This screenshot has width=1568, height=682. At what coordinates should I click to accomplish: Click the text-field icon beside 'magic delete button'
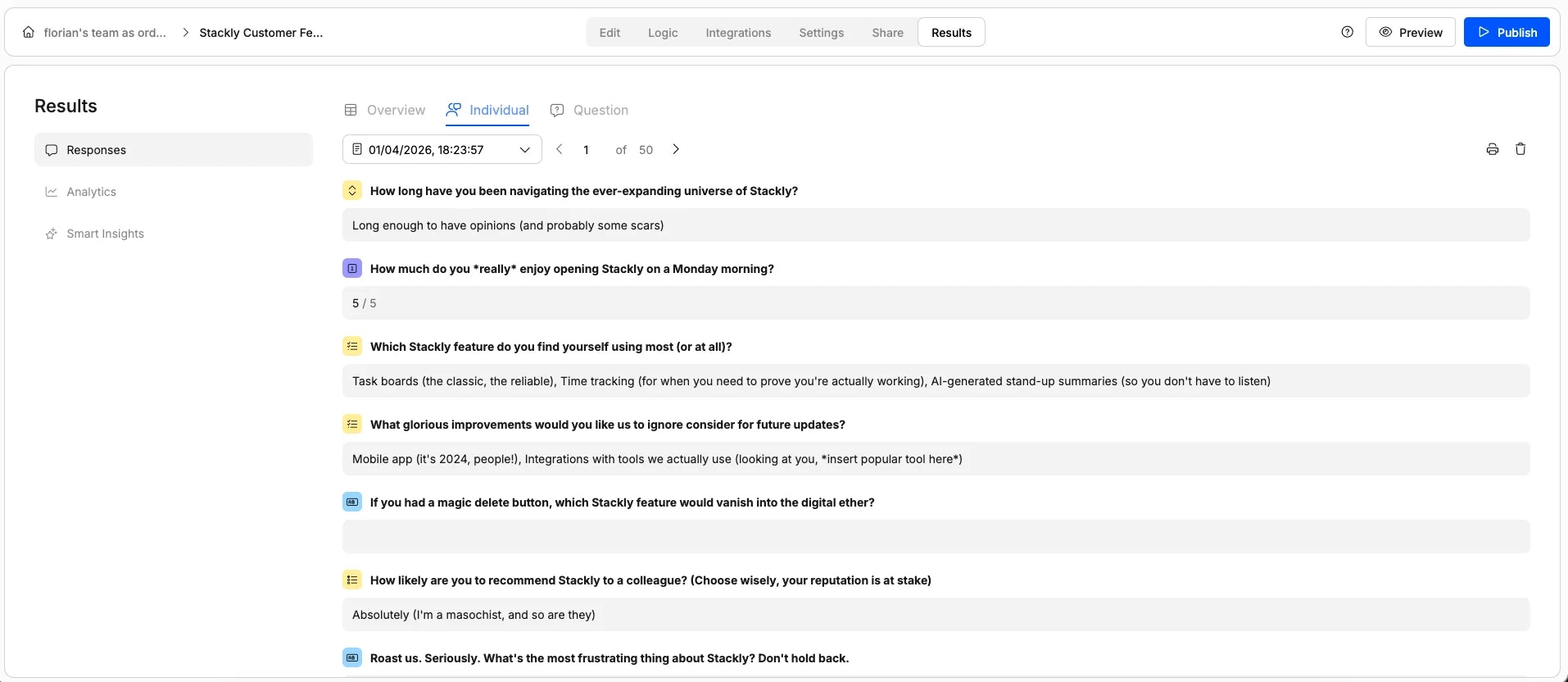click(x=352, y=502)
